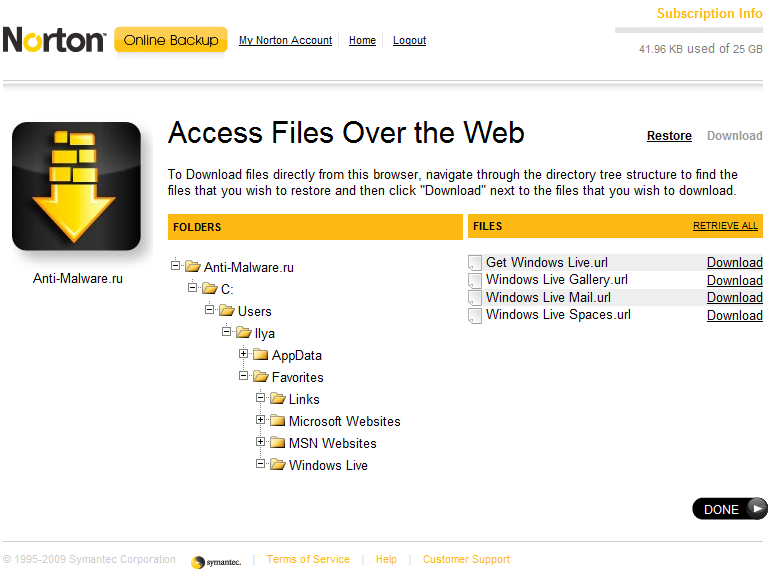Click the Favorites folder icon
Viewport: 774px width, 571px height.
click(x=261, y=377)
